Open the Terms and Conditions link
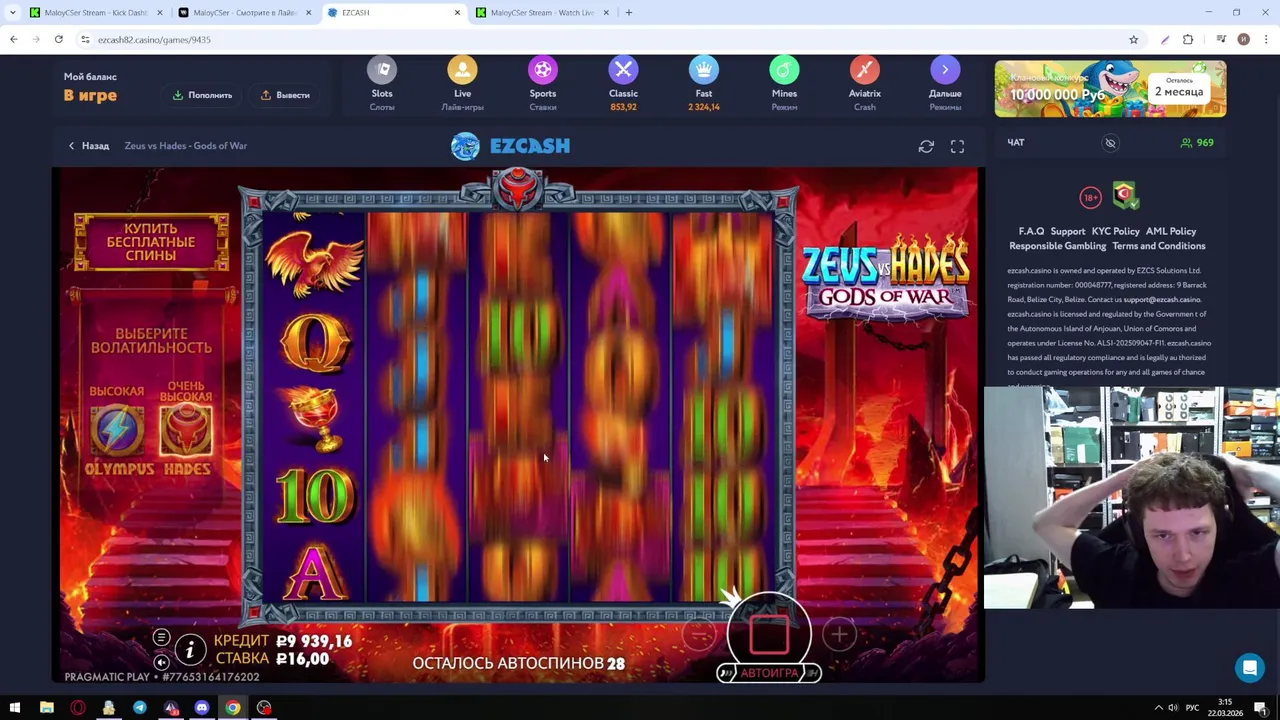 pyautogui.click(x=1159, y=246)
